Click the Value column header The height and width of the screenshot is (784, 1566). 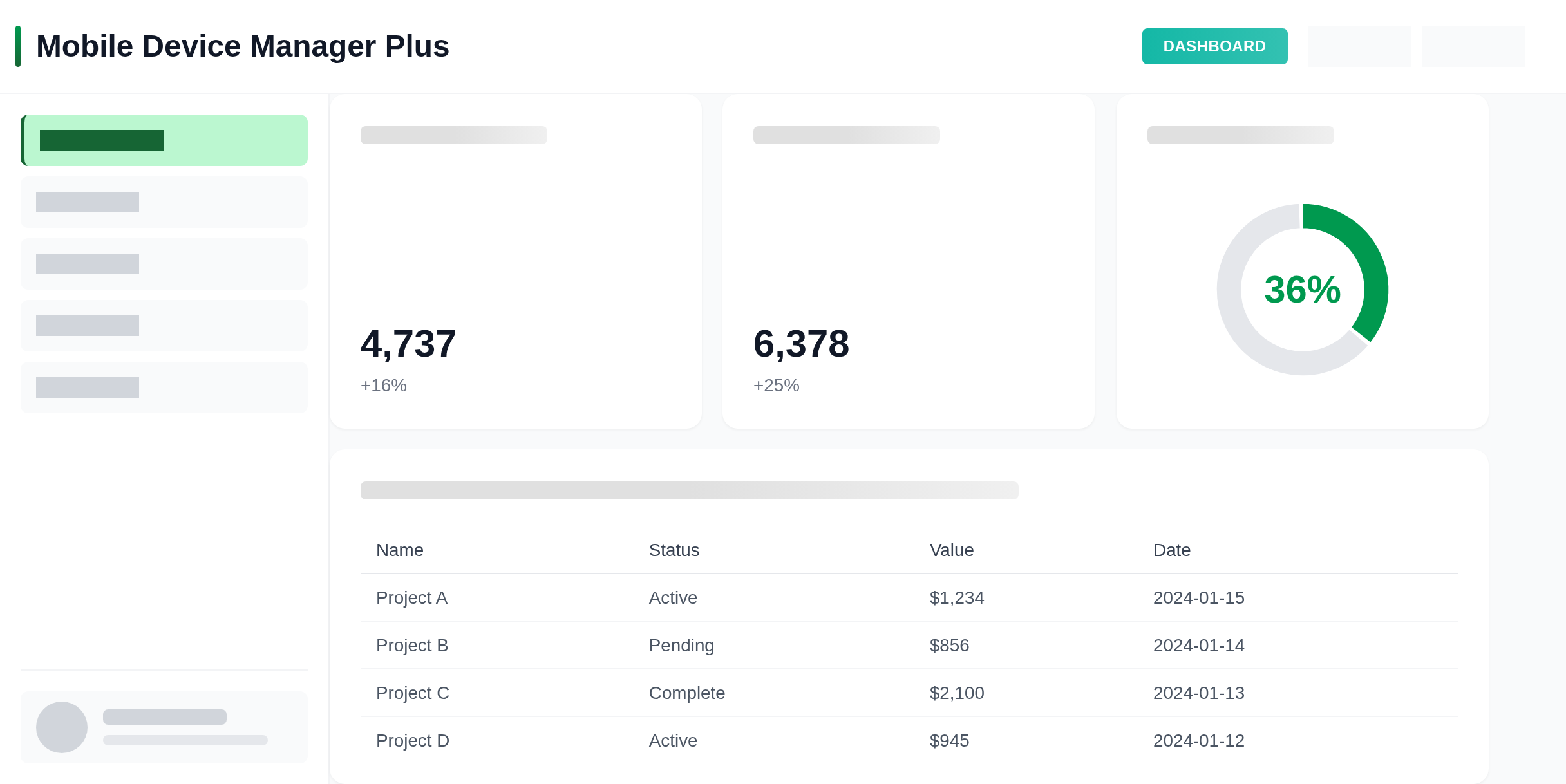coord(951,550)
